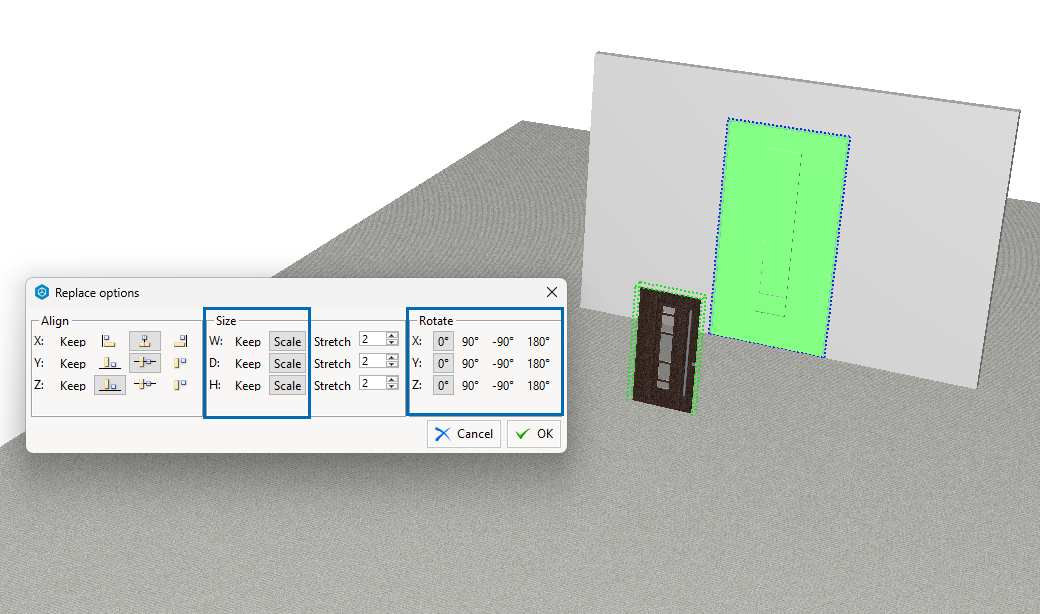Confirm replacement with OK button
The width and height of the screenshot is (1040, 614).
[x=534, y=434]
